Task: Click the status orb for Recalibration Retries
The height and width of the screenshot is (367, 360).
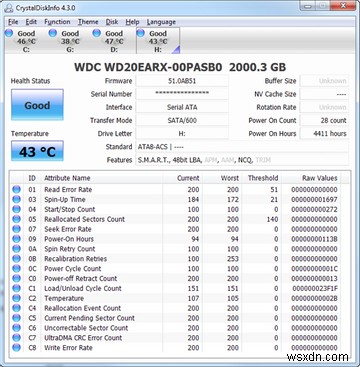Action: point(16,259)
